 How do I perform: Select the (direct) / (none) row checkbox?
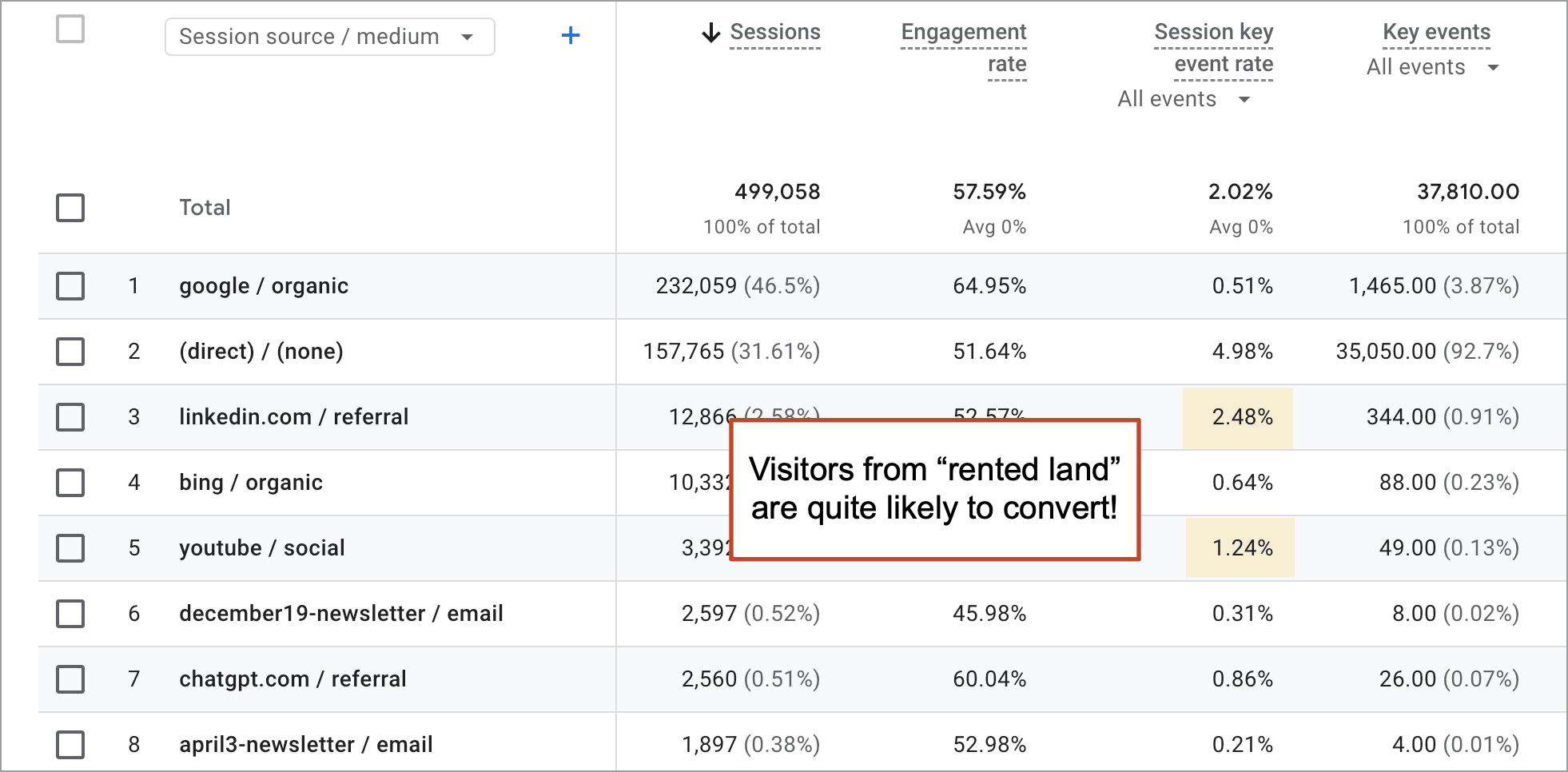point(70,352)
